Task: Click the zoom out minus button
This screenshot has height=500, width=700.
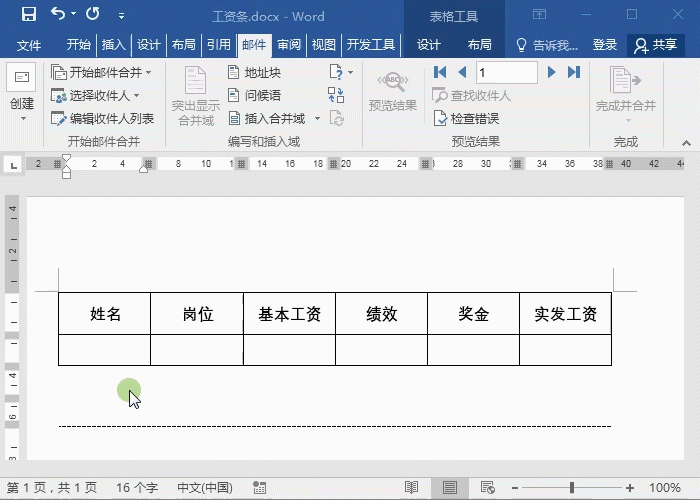Action: 515,488
